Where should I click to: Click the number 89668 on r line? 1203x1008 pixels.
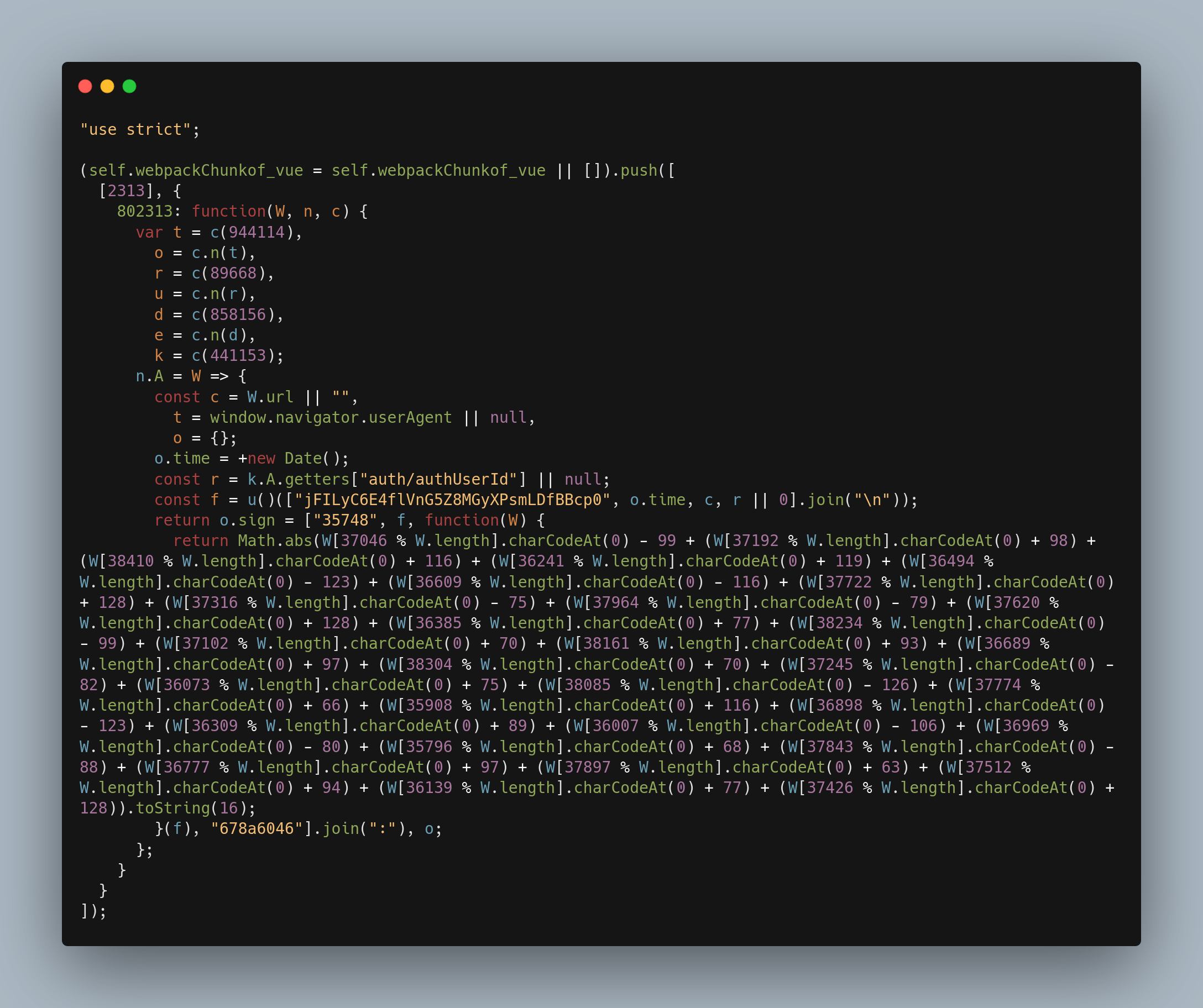pos(233,273)
